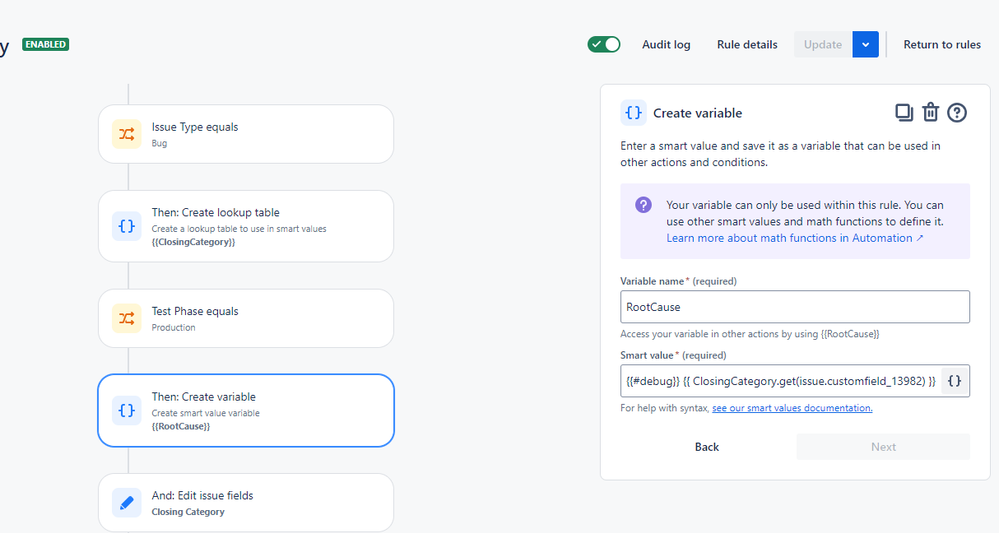The height and width of the screenshot is (533, 999).
Task: Select the Then: Create variable step
Action: tap(246, 410)
